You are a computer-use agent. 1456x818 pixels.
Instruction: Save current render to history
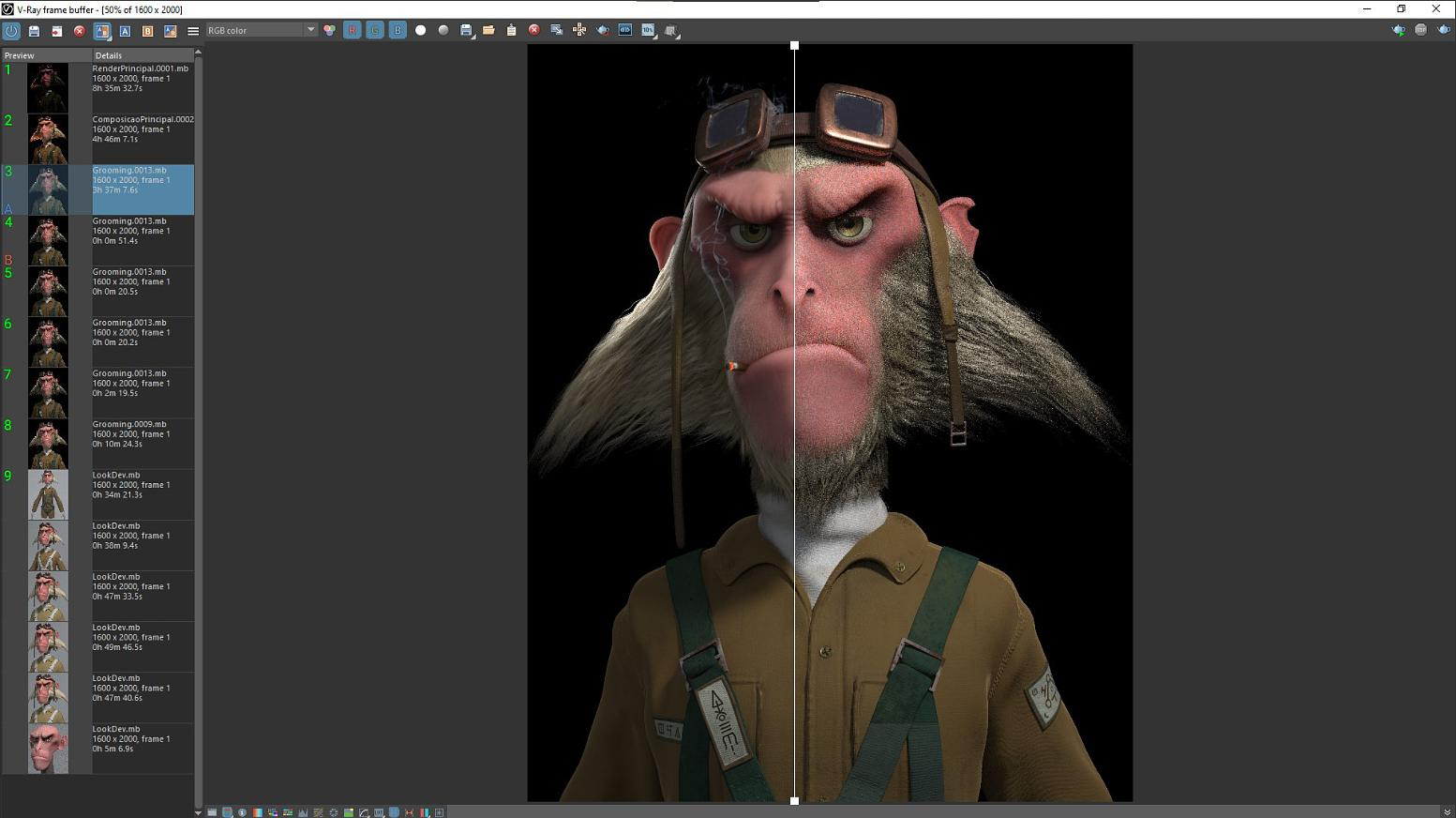(x=34, y=30)
